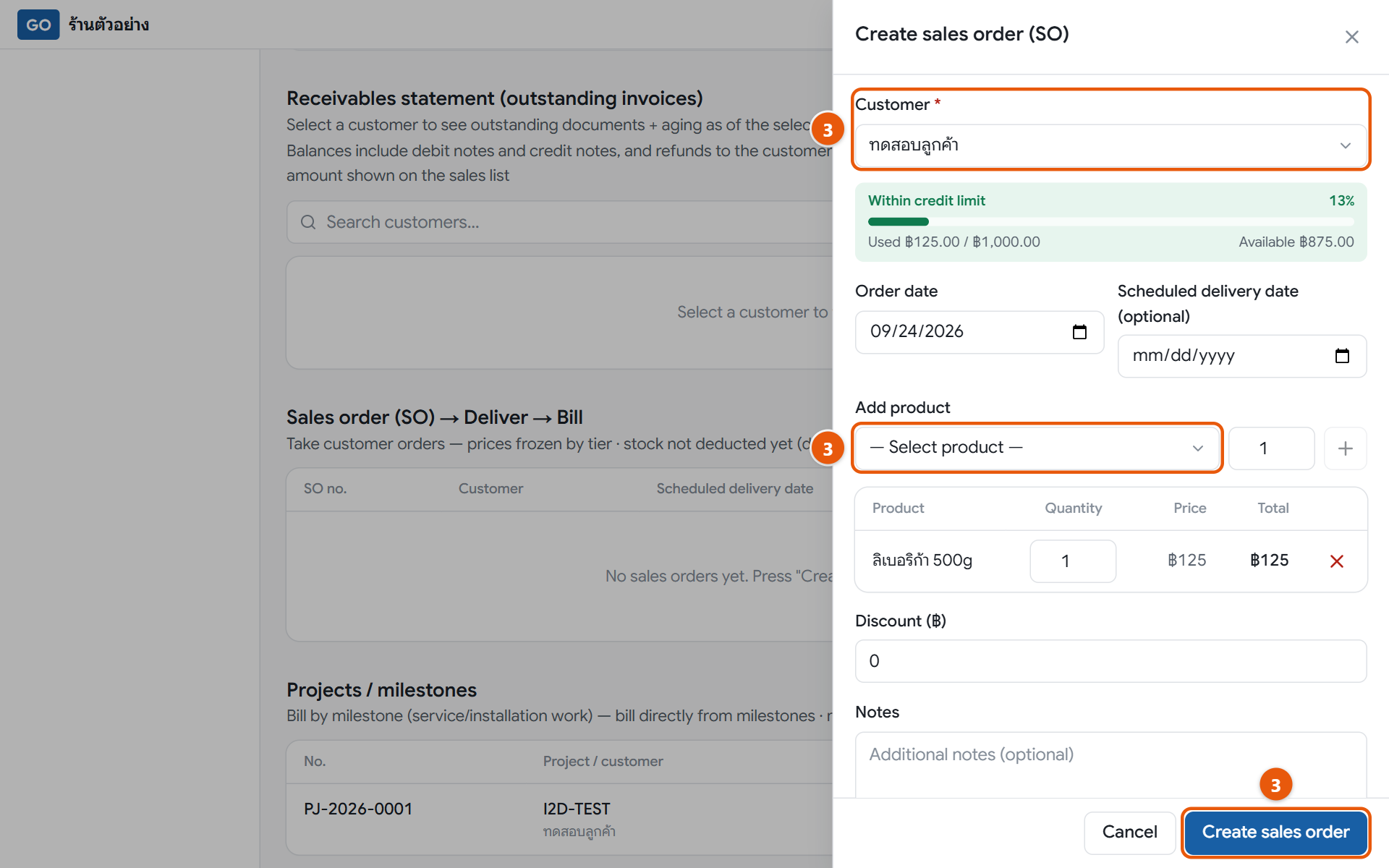The width and height of the screenshot is (1389, 868).
Task: Click the Scheduled delivery date column header
Action: click(735, 489)
